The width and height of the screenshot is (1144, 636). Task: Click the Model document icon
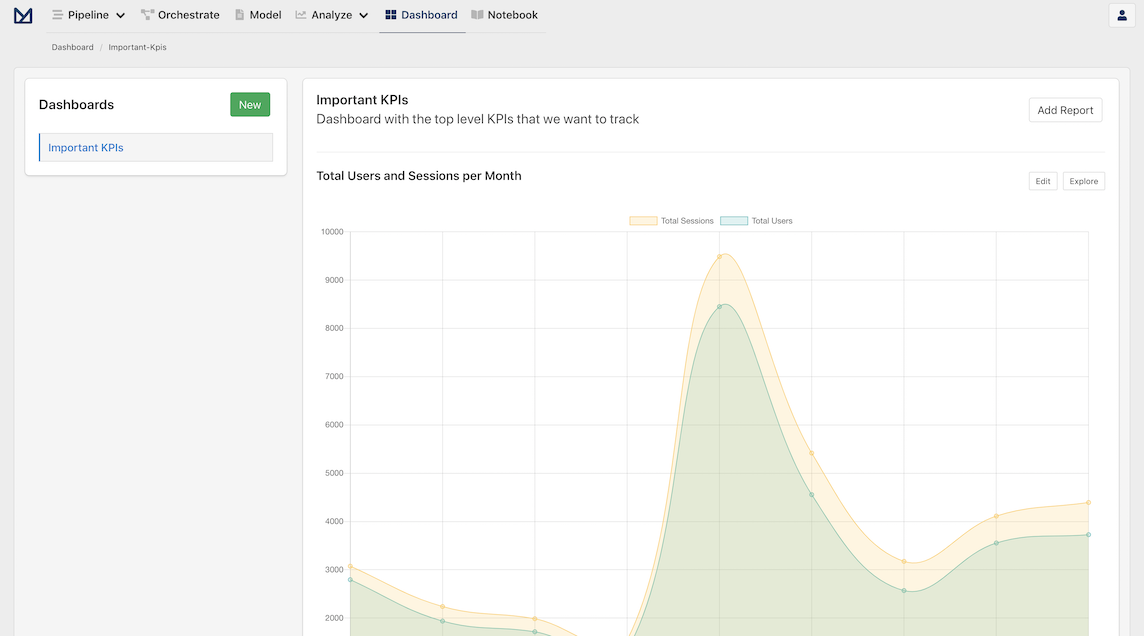tap(239, 15)
